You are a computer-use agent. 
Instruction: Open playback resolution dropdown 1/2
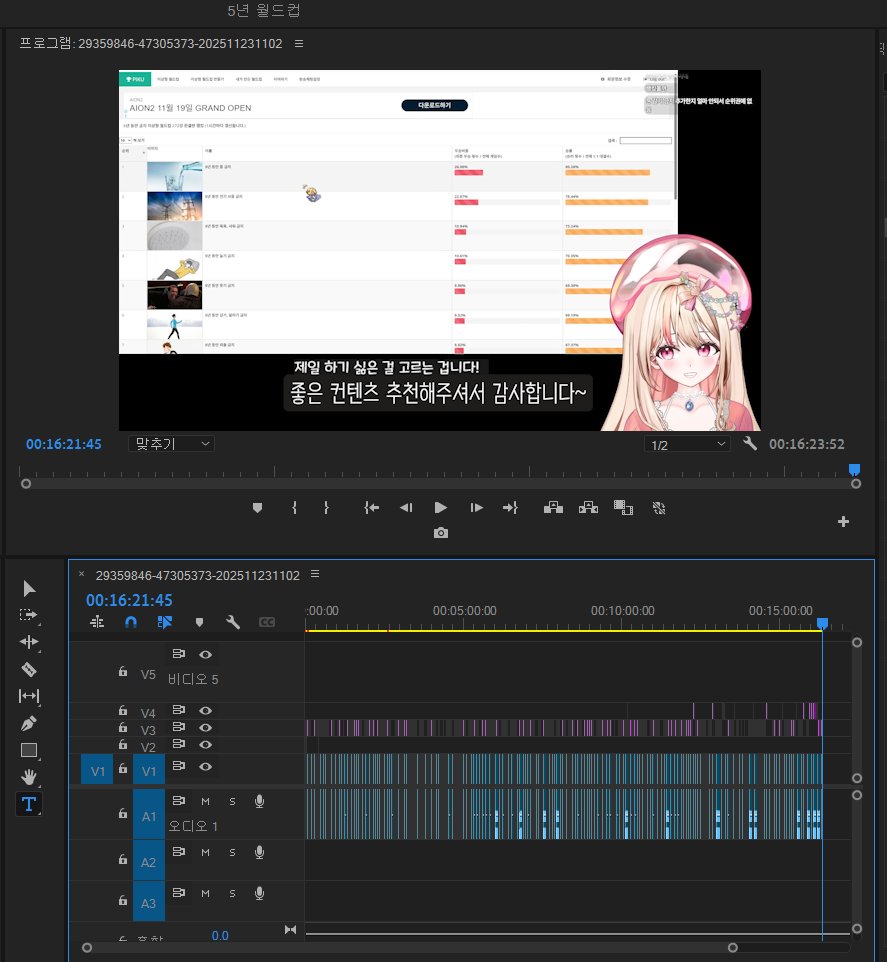click(687, 444)
